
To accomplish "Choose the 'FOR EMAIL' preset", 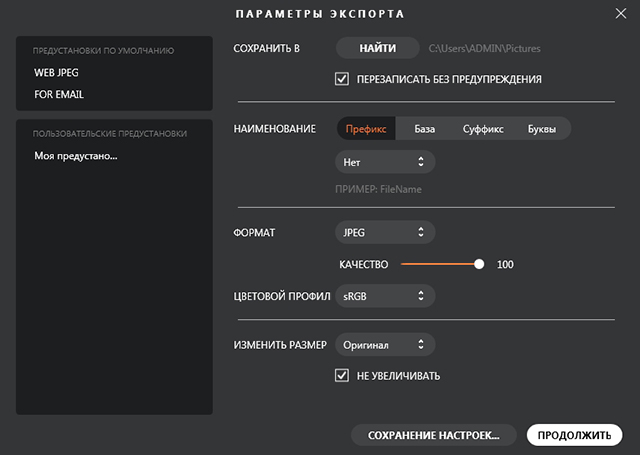I will tap(58, 95).
